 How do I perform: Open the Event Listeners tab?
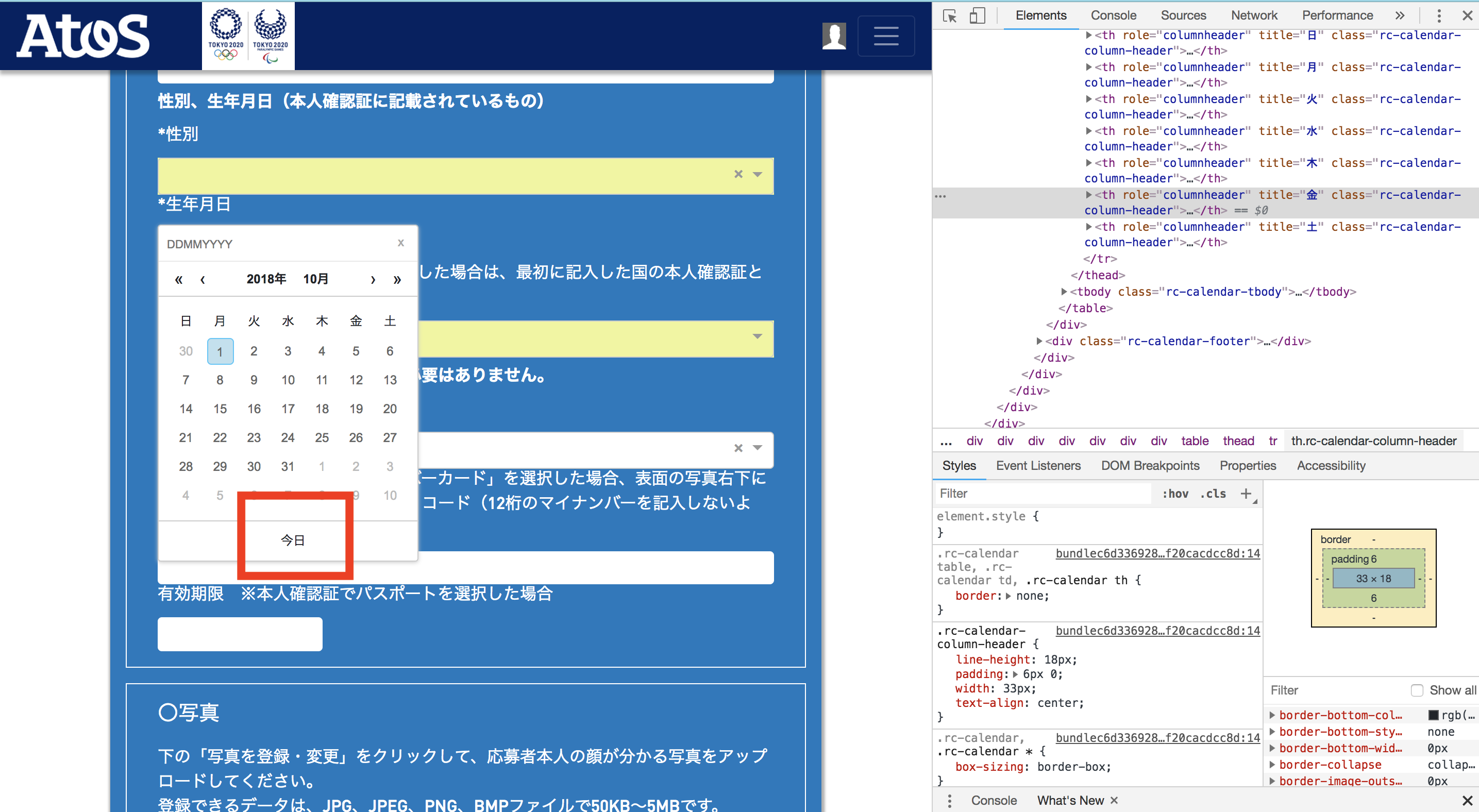(1038, 465)
